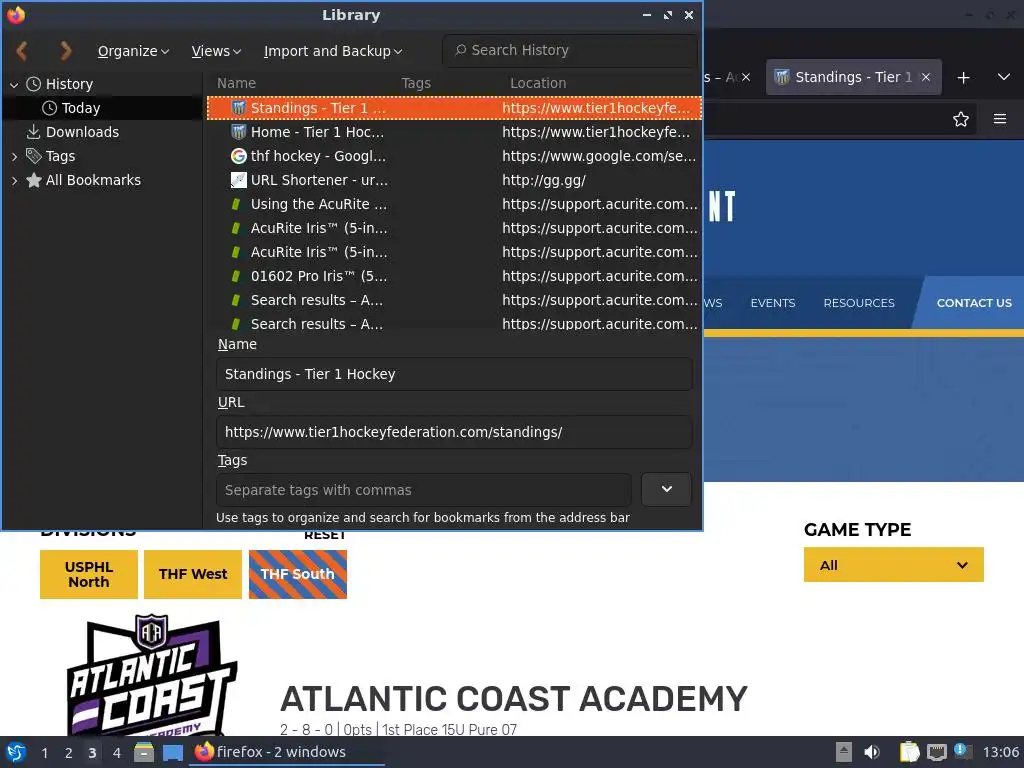Click the Google favicon in the history list

[x=239, y=156]
